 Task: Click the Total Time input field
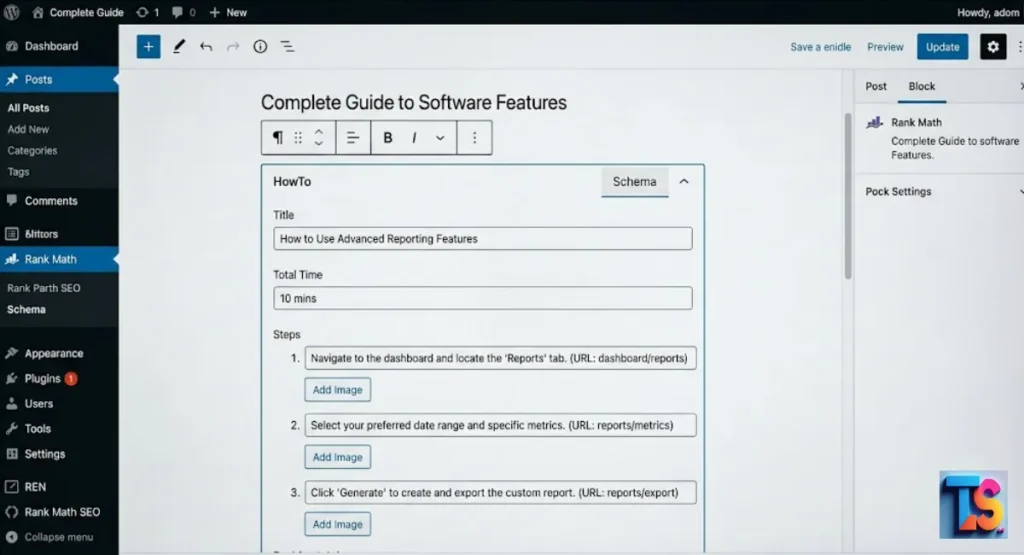tap(483, 298)
